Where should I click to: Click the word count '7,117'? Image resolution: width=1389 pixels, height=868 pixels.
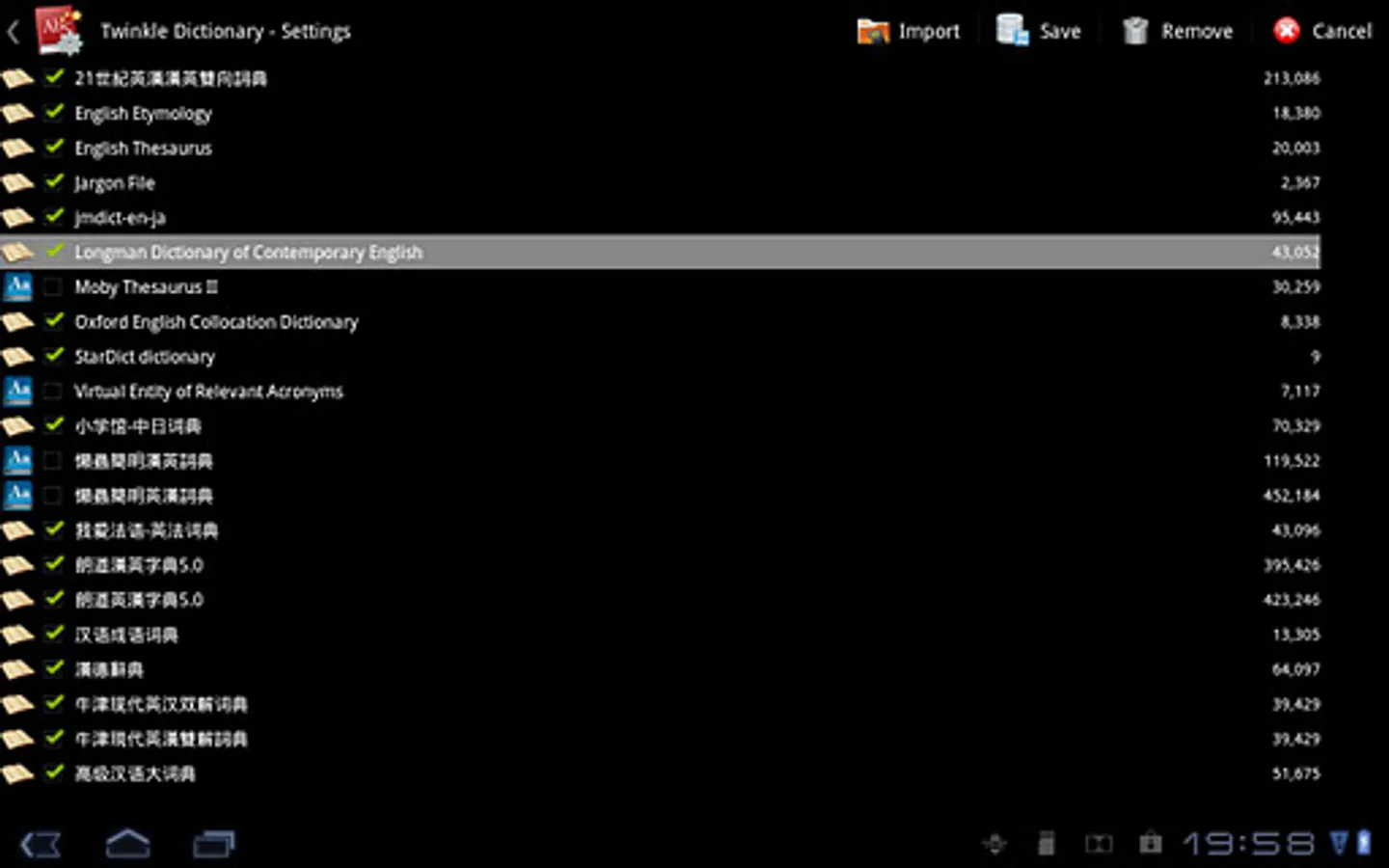[x=1300, y=391]
